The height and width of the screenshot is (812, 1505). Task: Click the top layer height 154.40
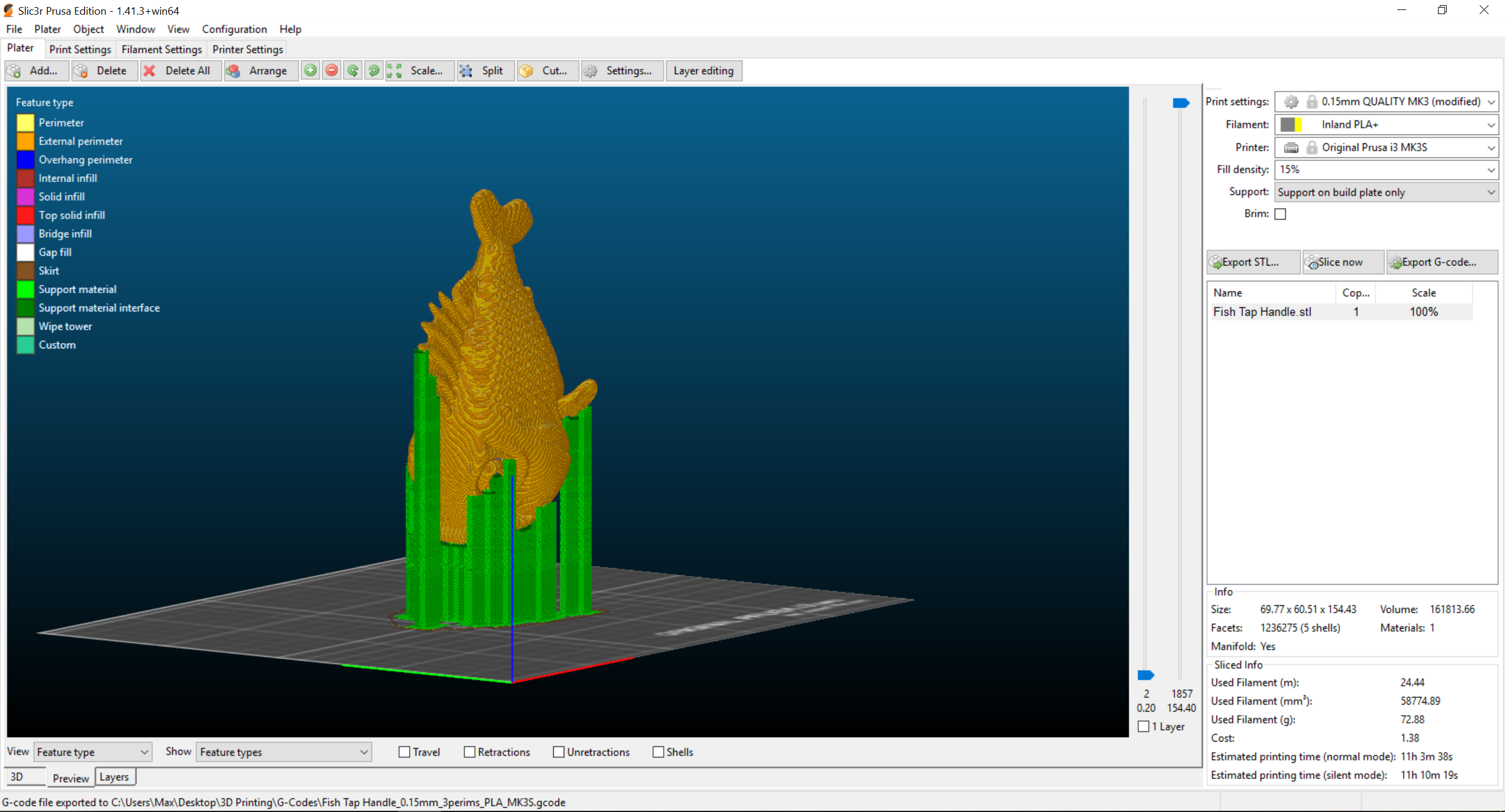point(1182,709)
